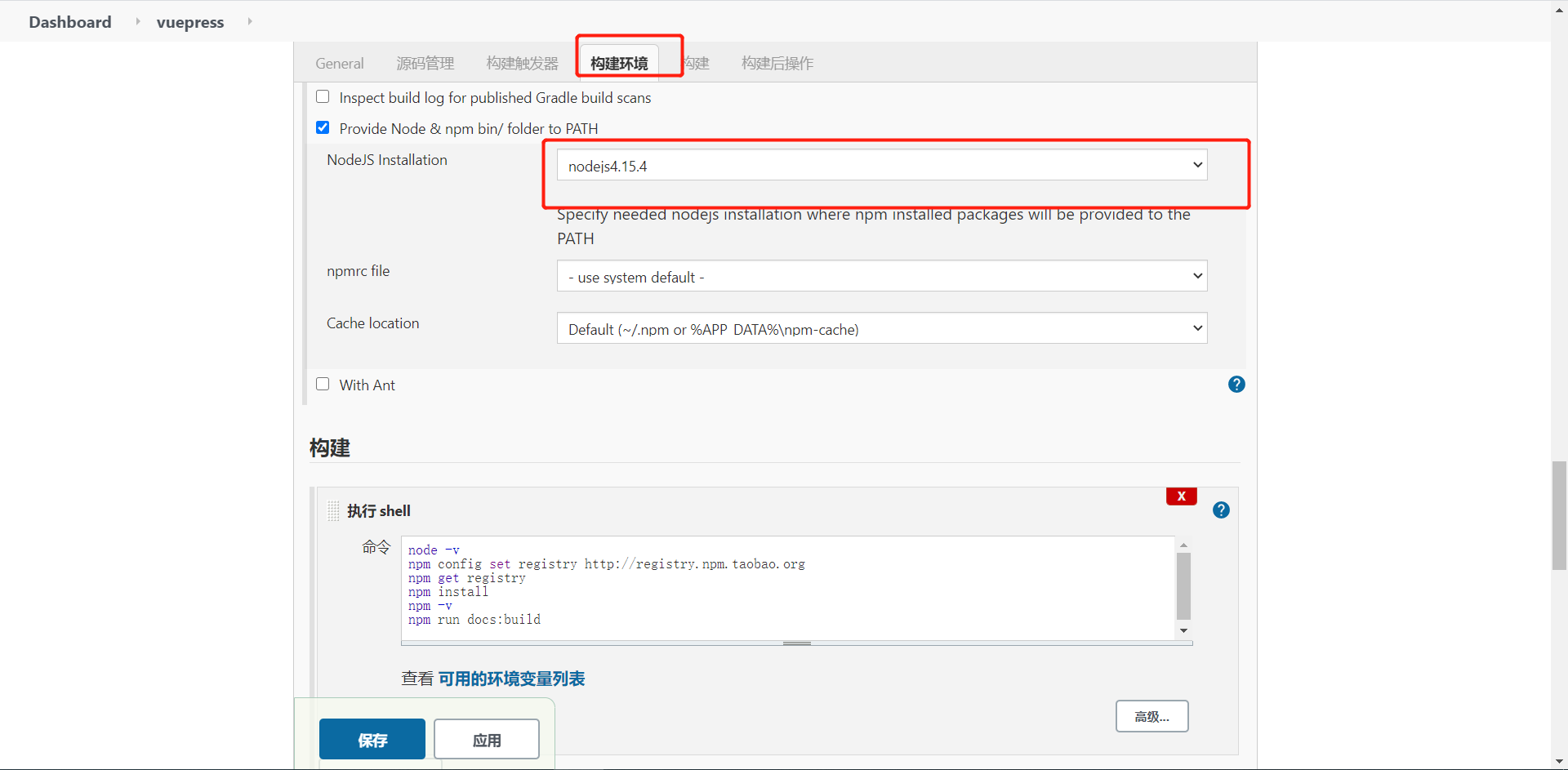This screenshot has height=770, width=1568.
Task: Click the 构建 section heading
Action: pyautogui.click(x=330, y=447)
